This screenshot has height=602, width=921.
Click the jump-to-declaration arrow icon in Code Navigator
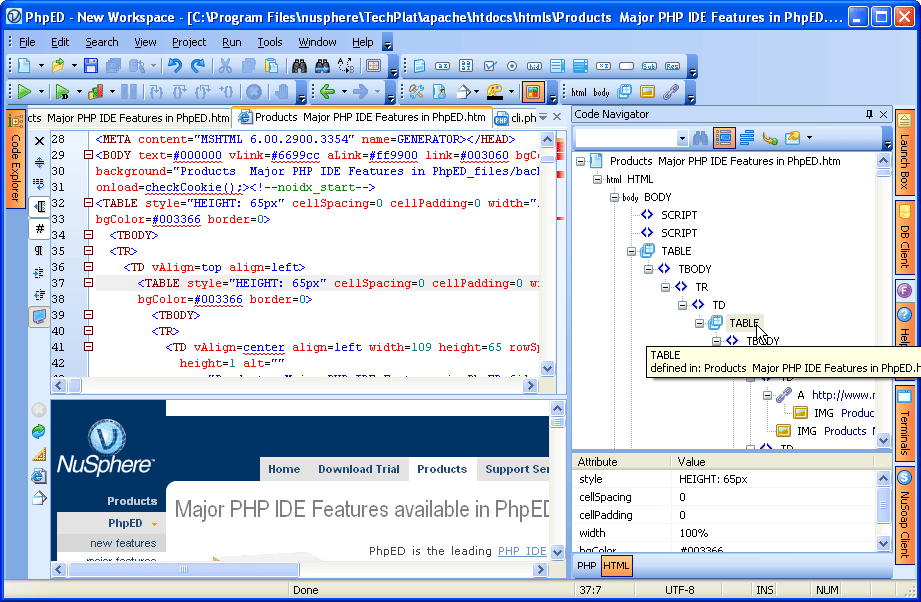coord(769,138)
